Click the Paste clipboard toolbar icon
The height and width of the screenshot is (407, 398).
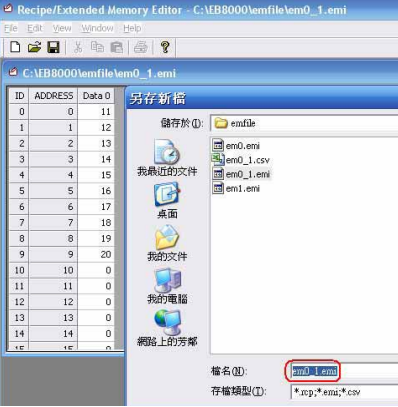(x=116, y=47)
